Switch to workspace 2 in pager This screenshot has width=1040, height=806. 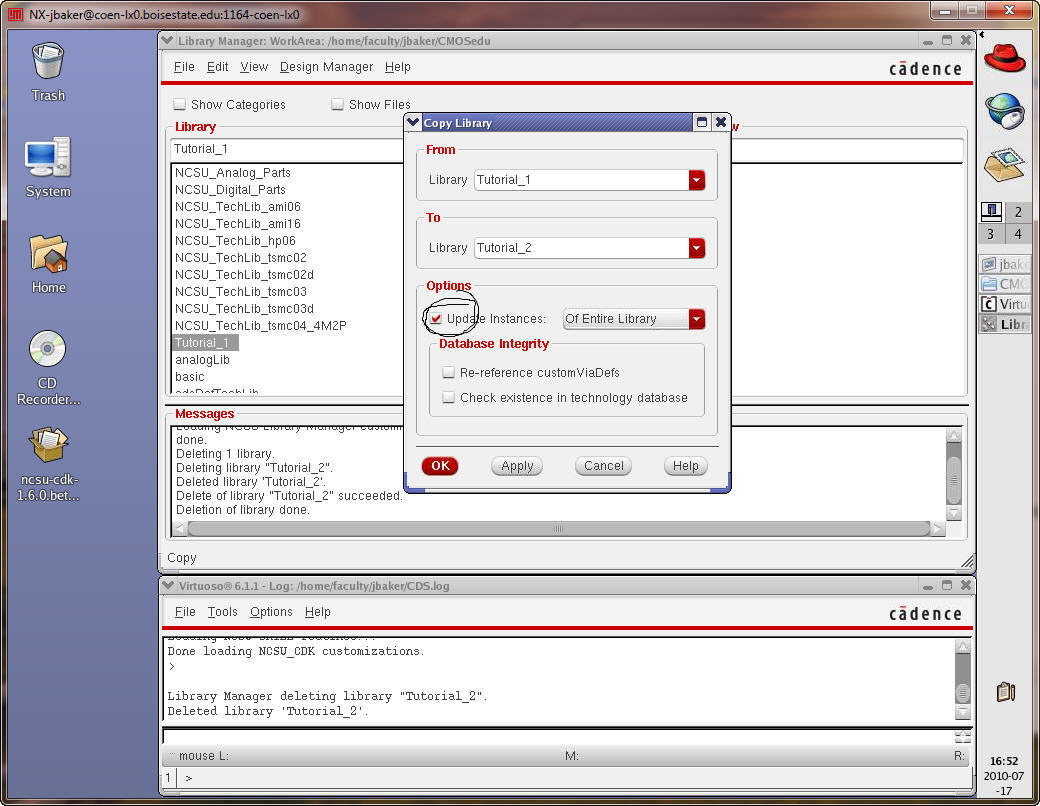click(1017, 212)
